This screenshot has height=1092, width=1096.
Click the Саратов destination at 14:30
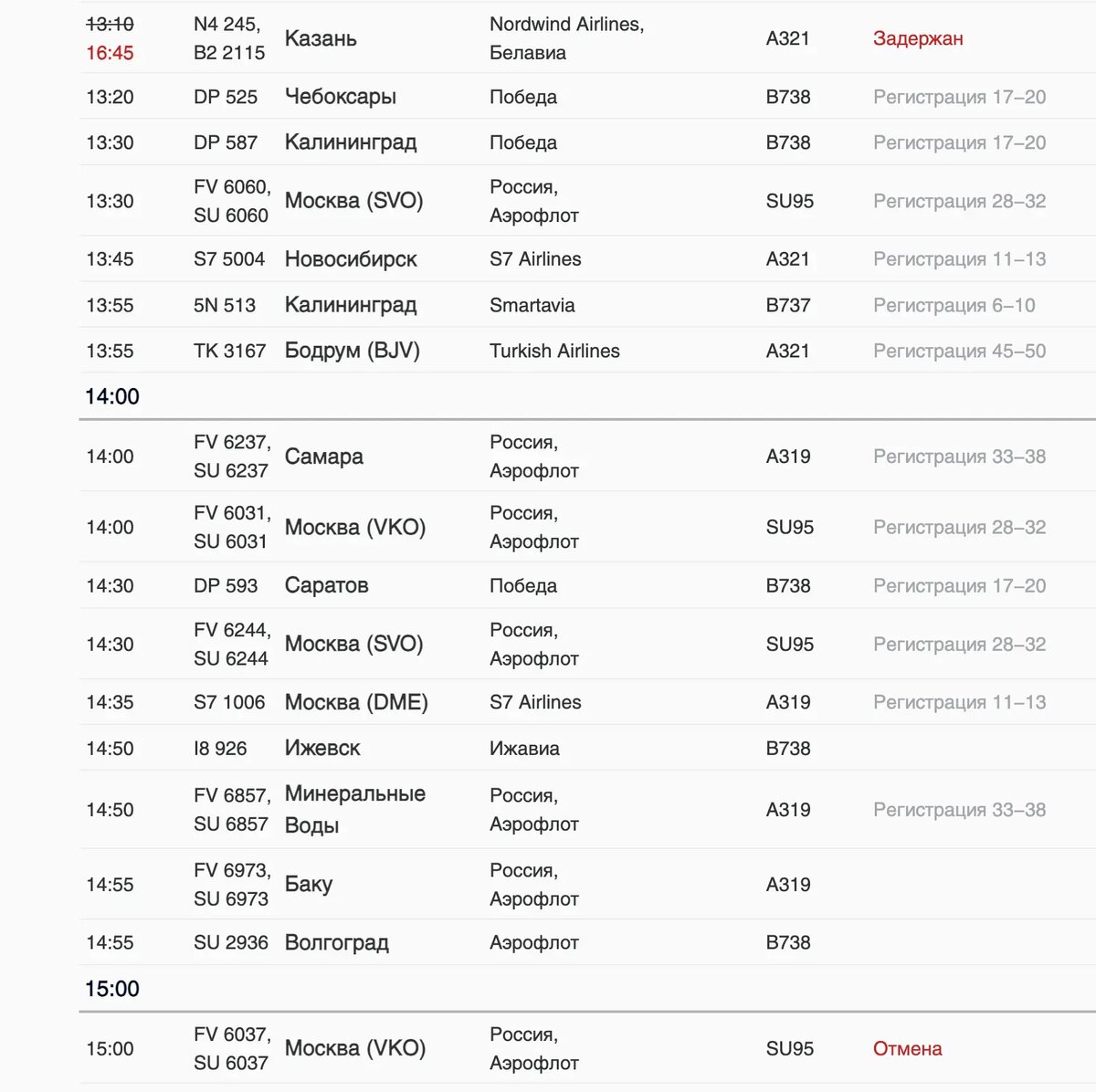click(x=326, y=586)
